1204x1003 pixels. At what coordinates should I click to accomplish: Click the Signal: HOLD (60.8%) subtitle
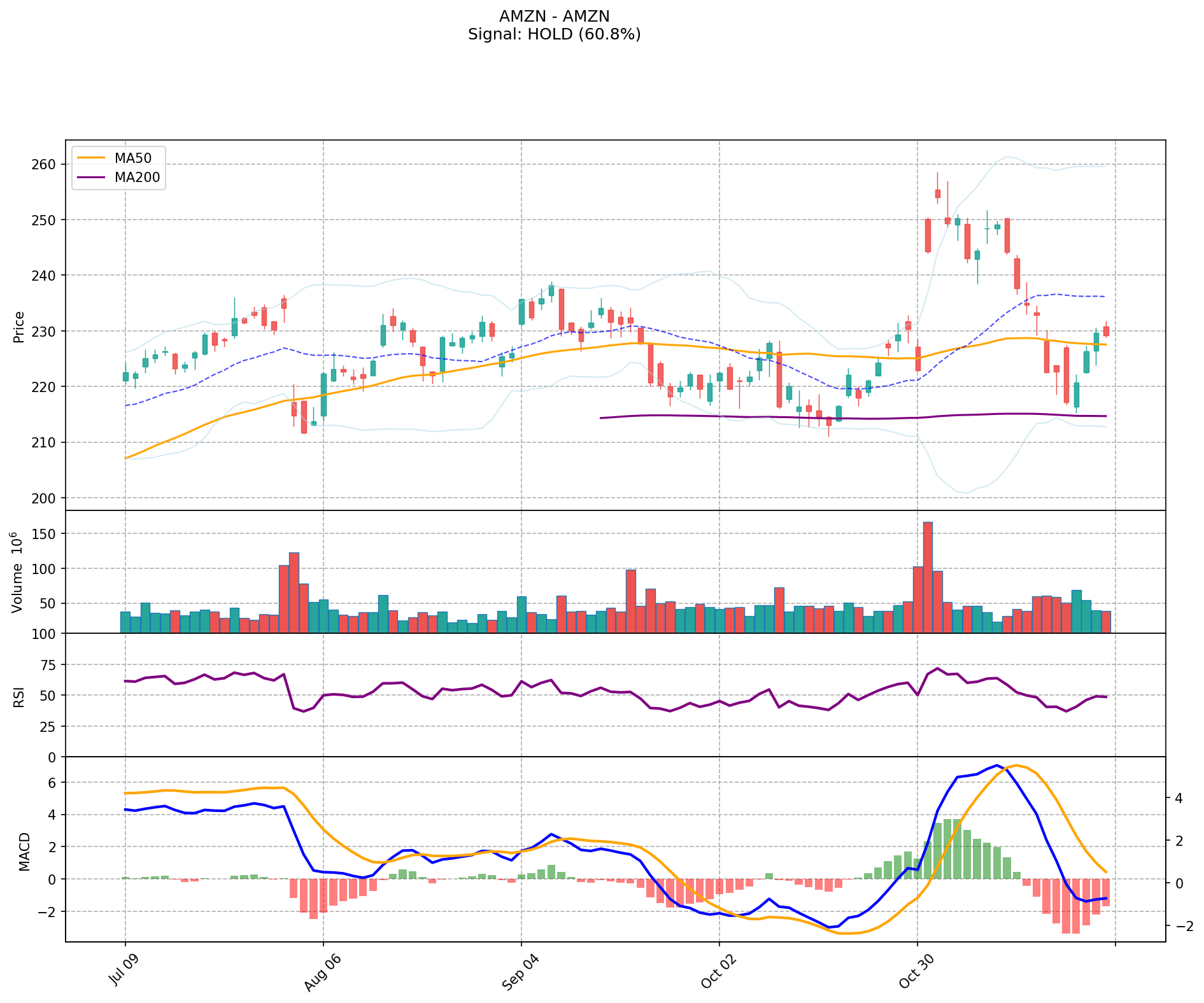pyautogui.click(x=554, y=34)
